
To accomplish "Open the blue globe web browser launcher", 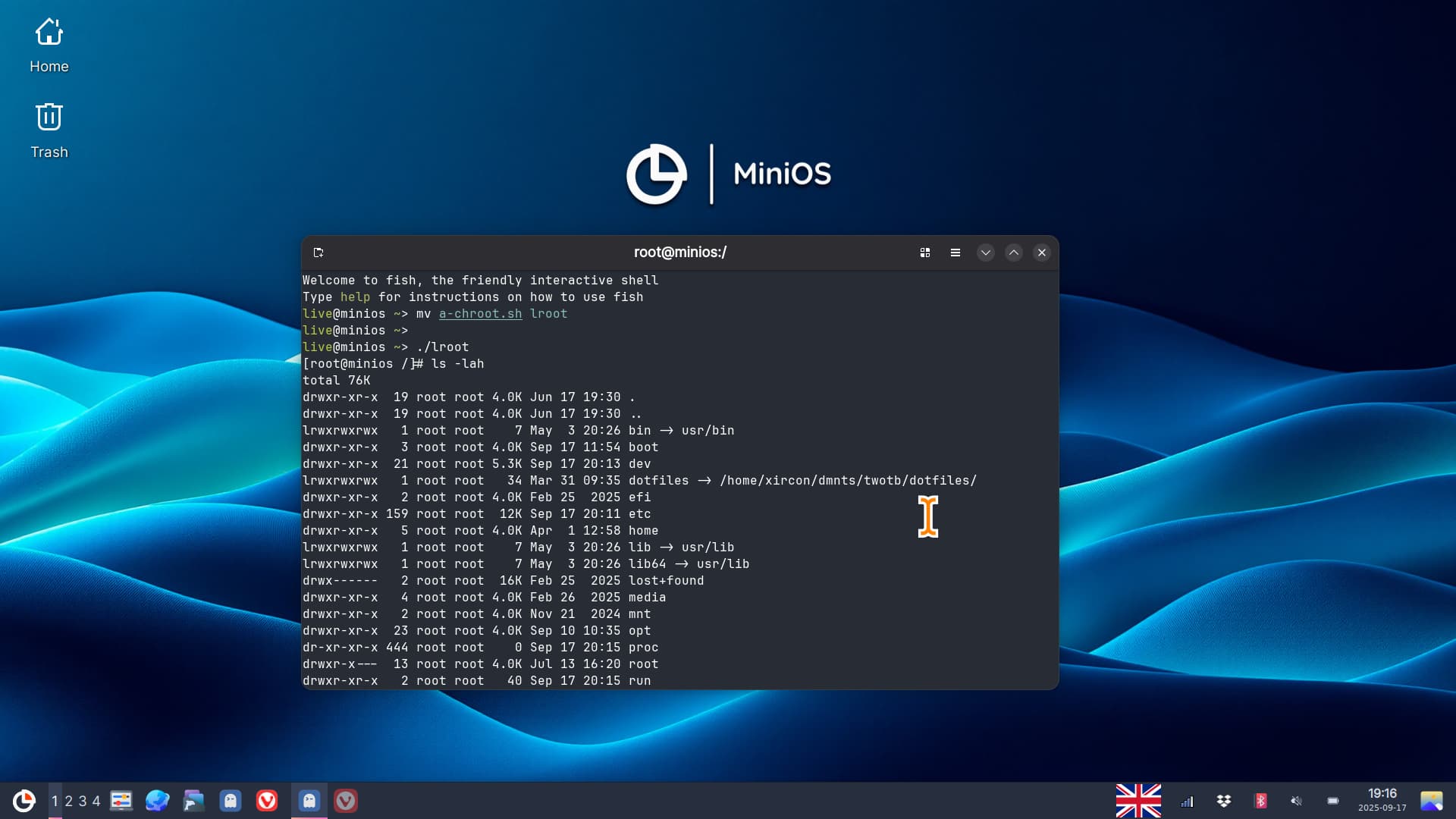I will pos(158,801).
